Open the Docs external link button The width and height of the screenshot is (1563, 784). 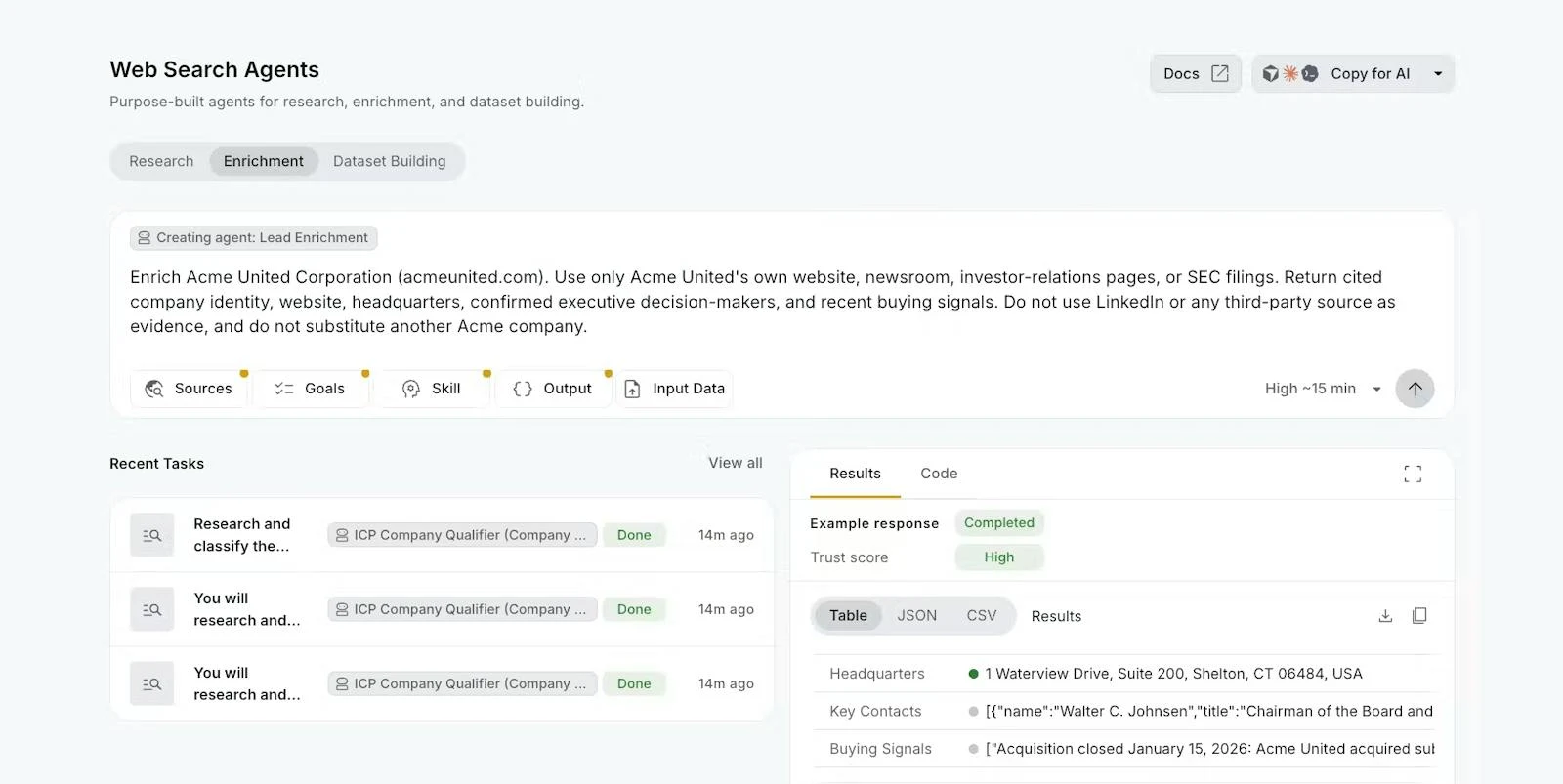point(1196,73)
